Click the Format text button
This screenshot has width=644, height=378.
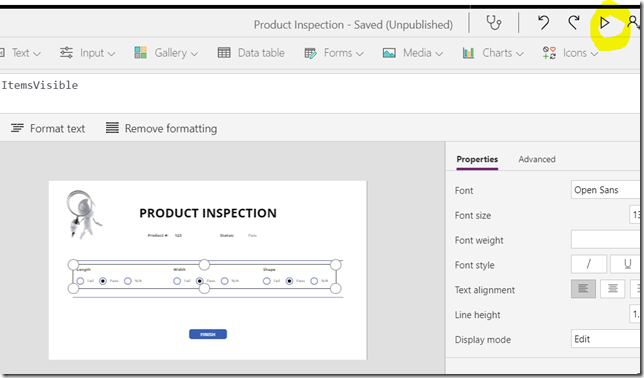click(48, 129)
